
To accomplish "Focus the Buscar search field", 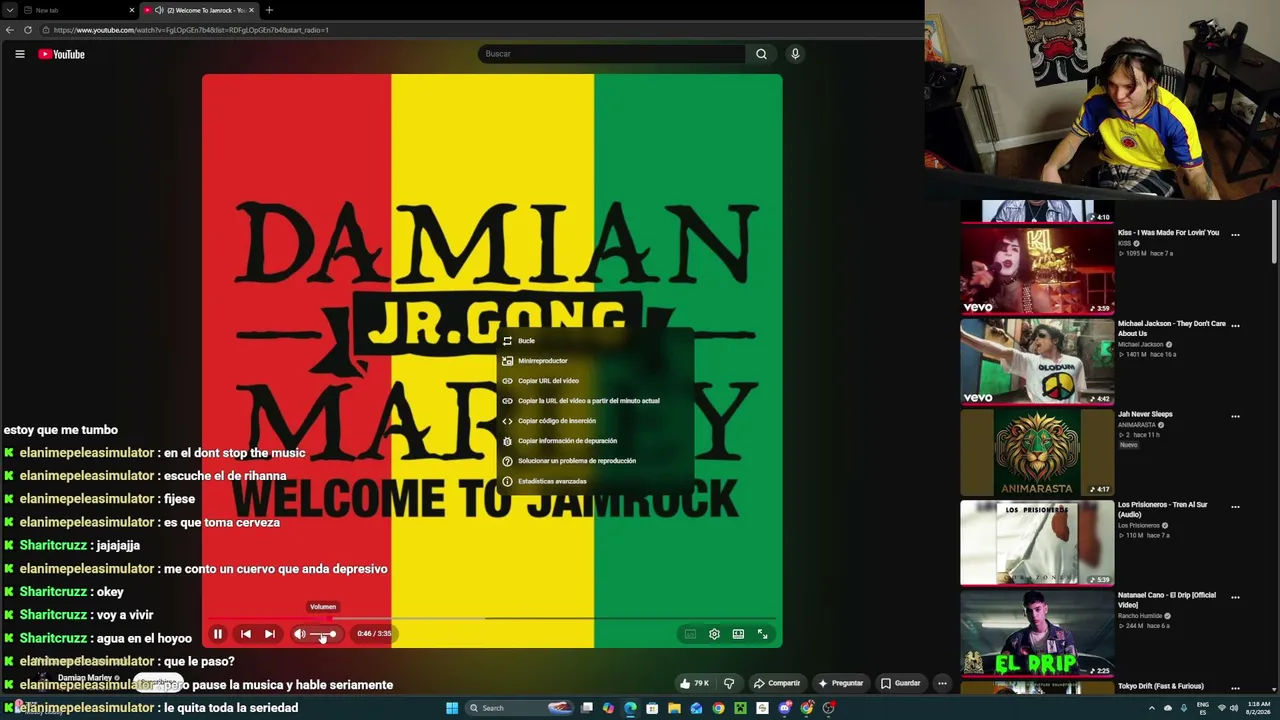I will coord(612,54).
